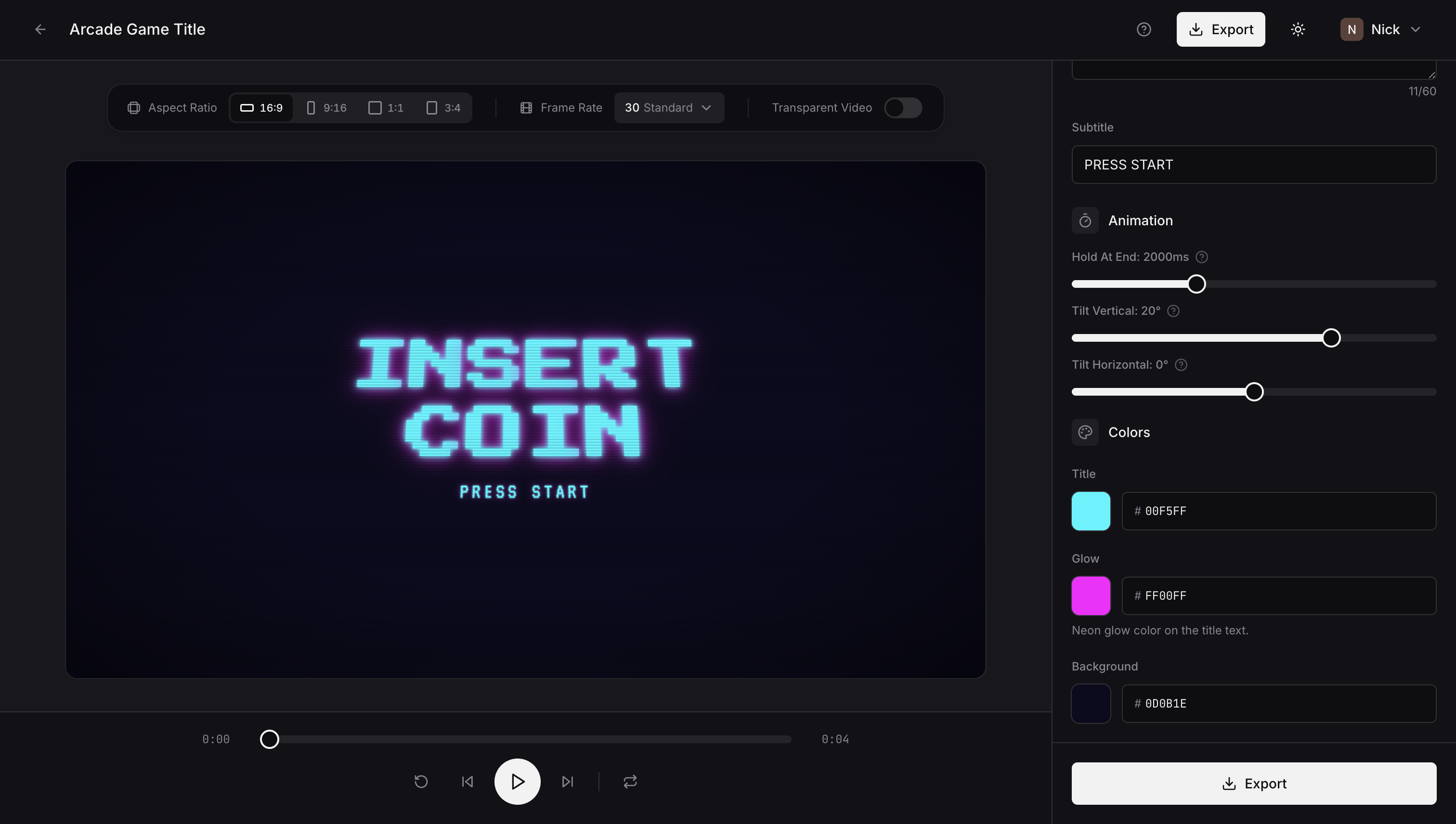Select the 9:16 aspect ratio
The width and height of the screenshot is (1456, 824).
click(326, 107)
